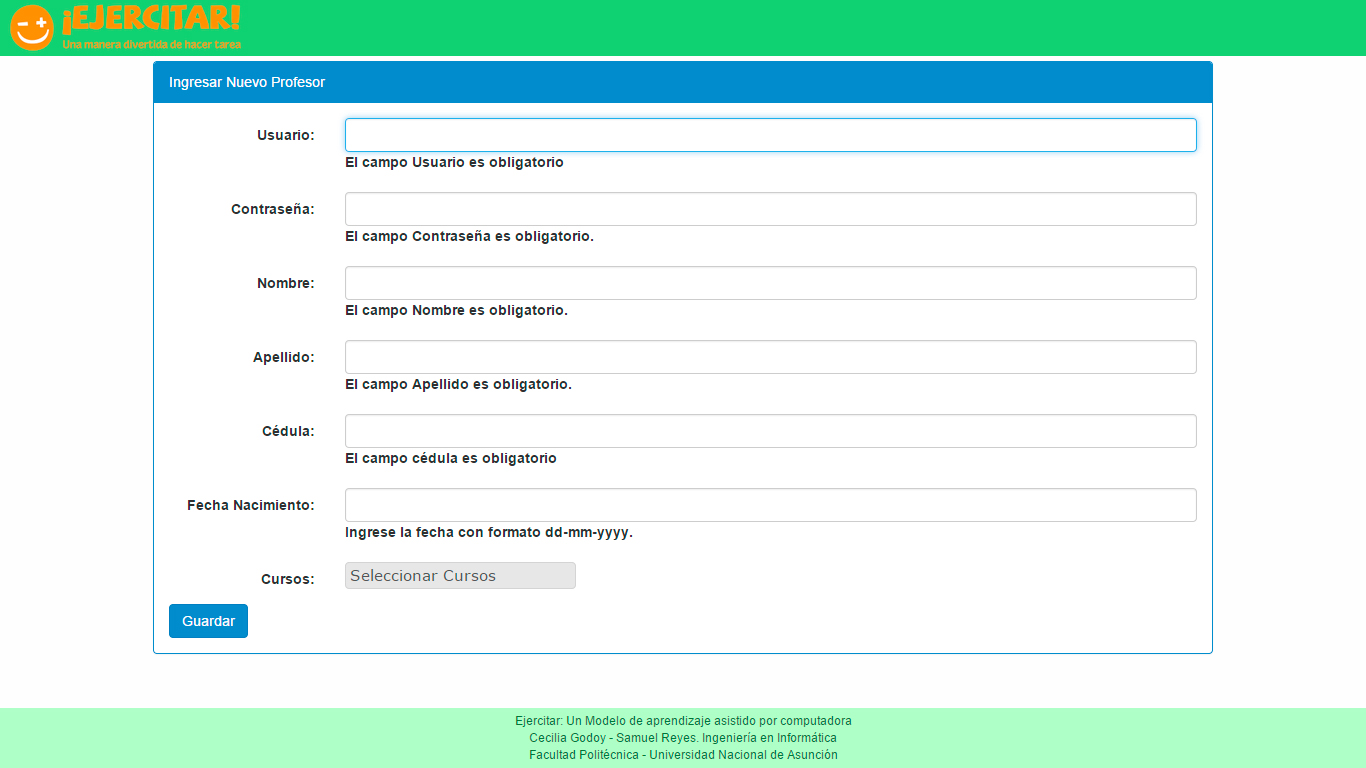Click the 'Contraseña:' label
The height and width of the screenshot is (768, 1366).
click(272, 209)
